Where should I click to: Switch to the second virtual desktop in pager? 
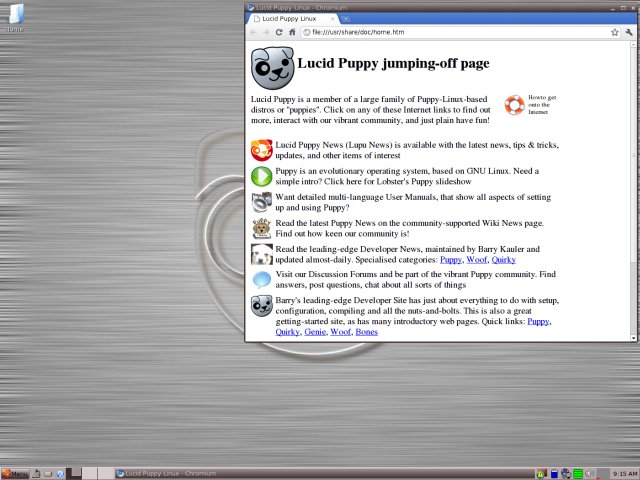90,473
